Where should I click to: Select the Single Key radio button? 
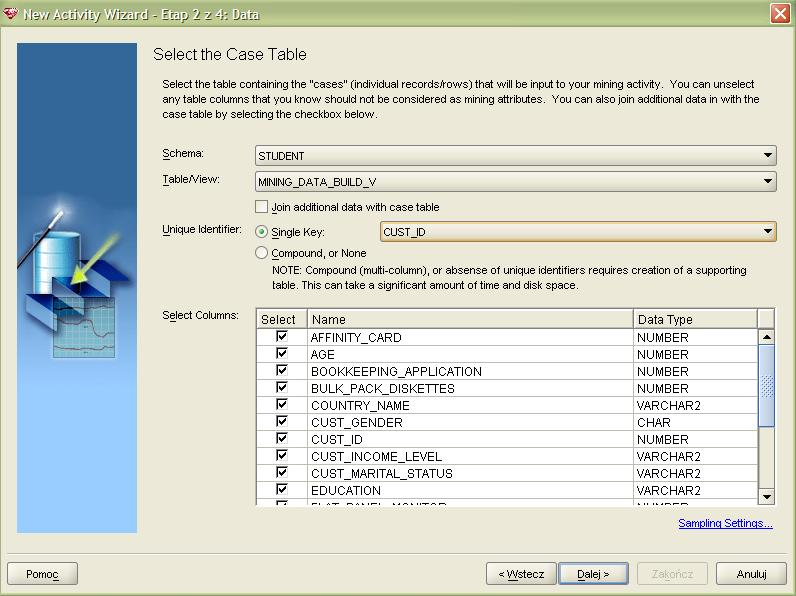[261, 231]
